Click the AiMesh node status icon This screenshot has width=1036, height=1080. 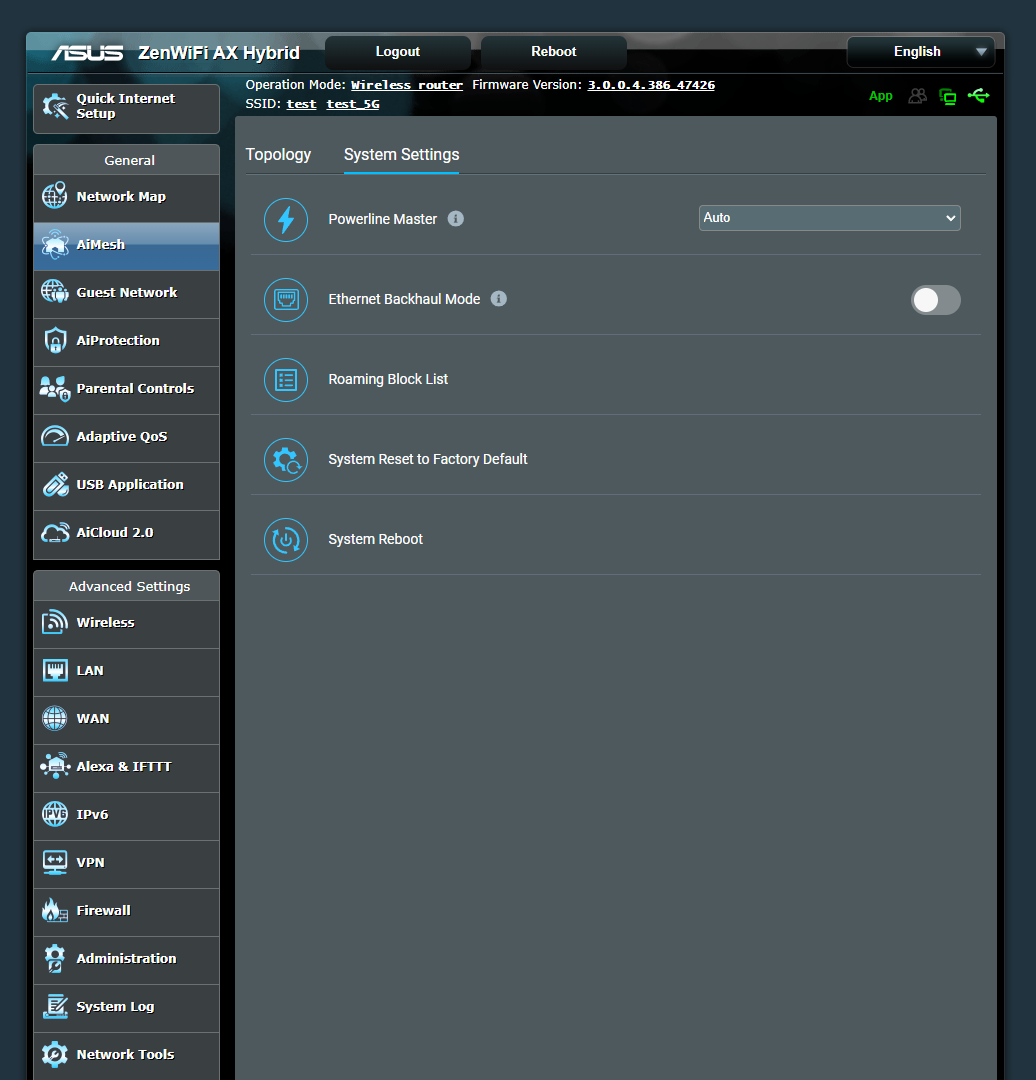[947, 96]
